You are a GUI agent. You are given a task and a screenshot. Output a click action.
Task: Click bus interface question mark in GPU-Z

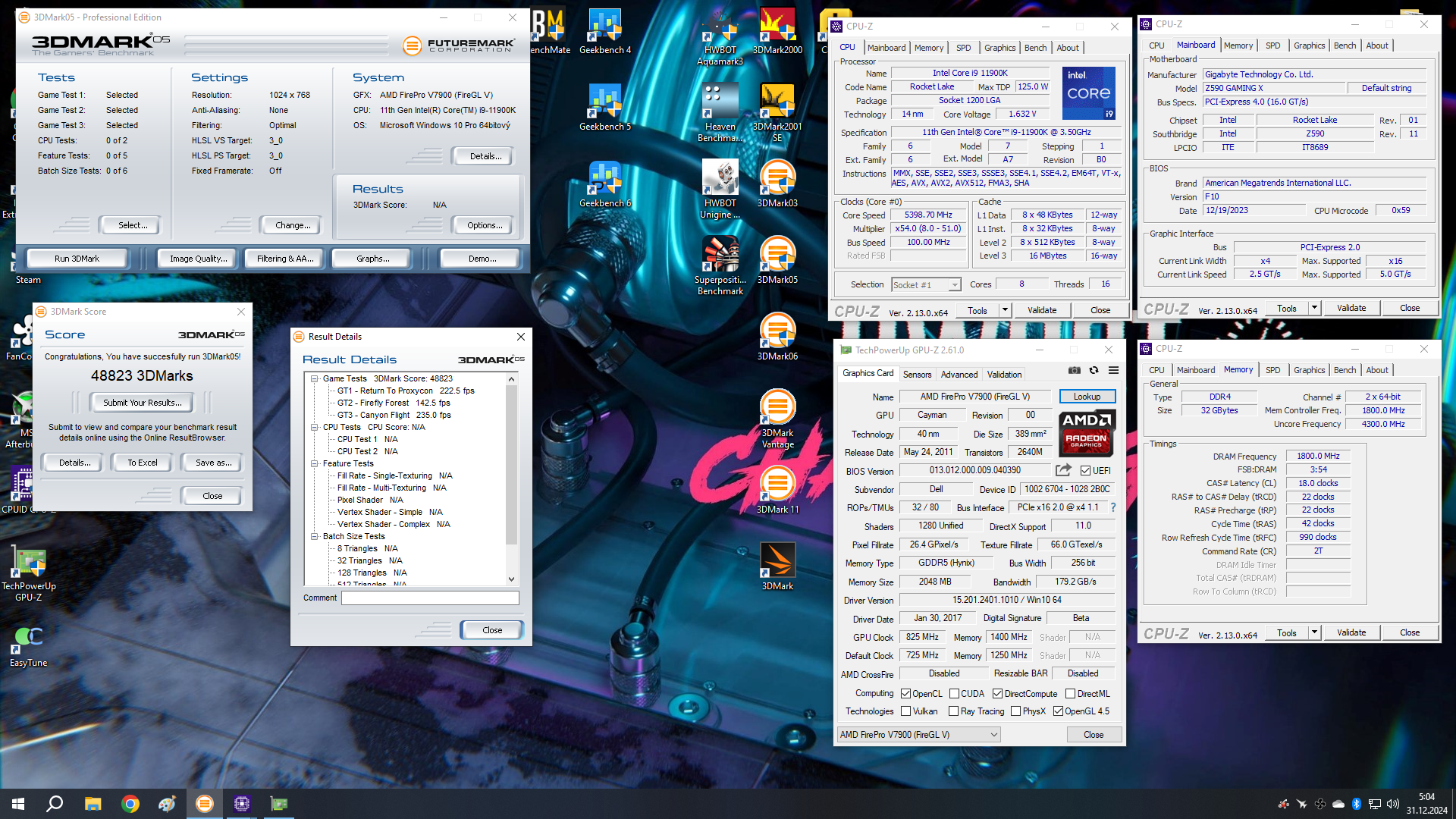1112,507
